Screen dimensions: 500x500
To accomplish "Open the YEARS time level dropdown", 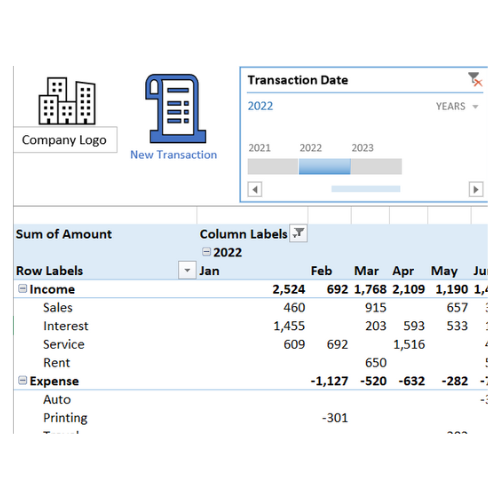I will pos(457,106).
